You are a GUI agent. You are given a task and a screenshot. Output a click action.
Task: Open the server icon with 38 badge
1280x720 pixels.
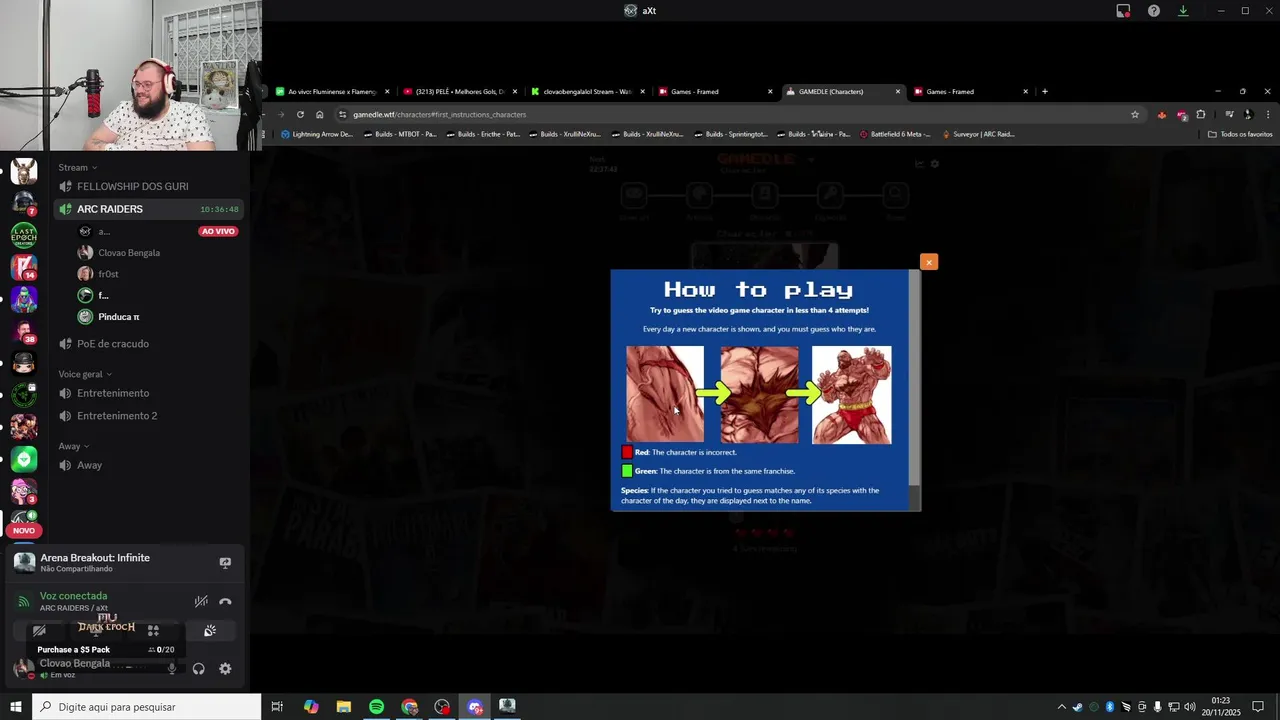tap(24, 331)
